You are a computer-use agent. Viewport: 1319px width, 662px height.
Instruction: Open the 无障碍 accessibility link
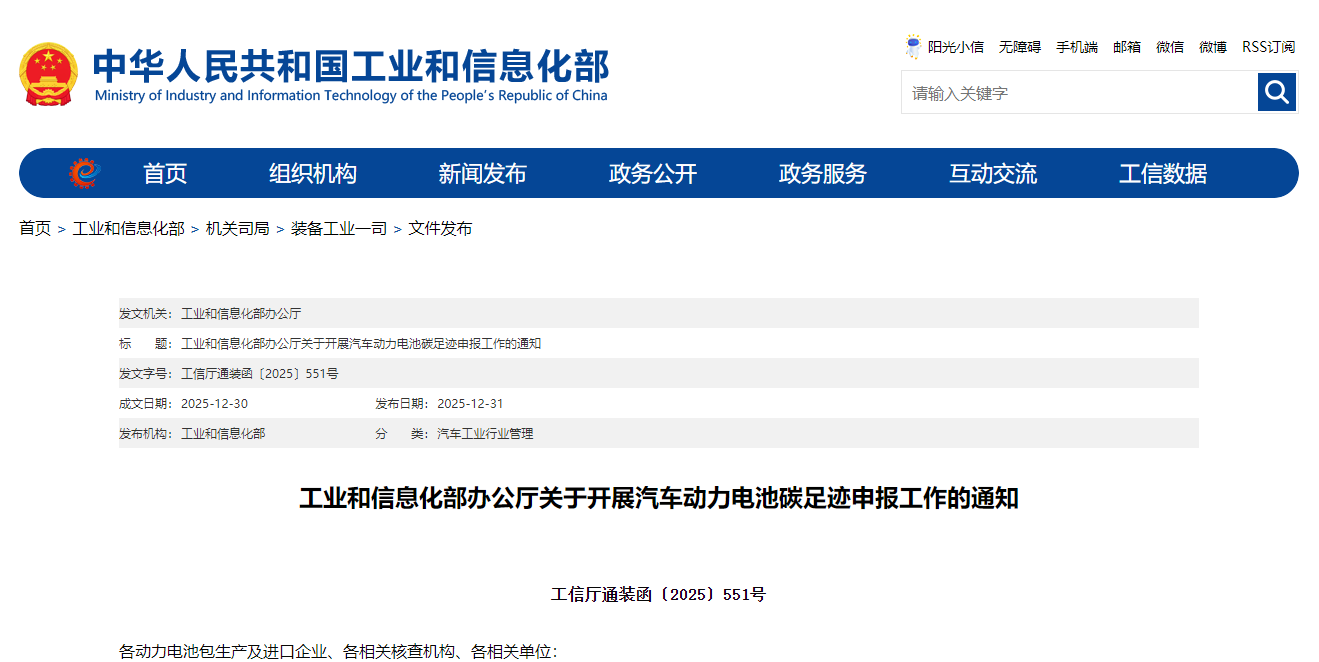point(1019,47)
